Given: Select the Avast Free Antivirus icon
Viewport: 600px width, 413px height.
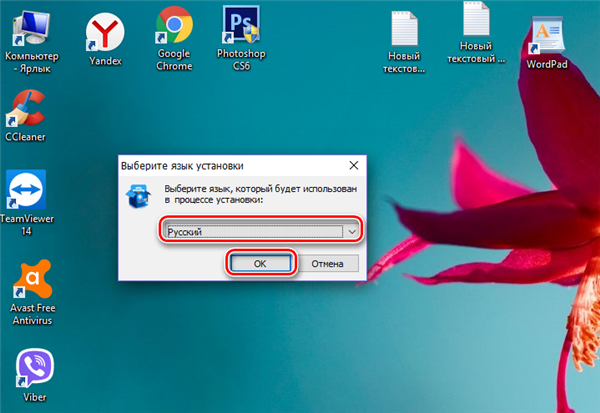Looking at the screenshot, I should (x=33, y=293).
